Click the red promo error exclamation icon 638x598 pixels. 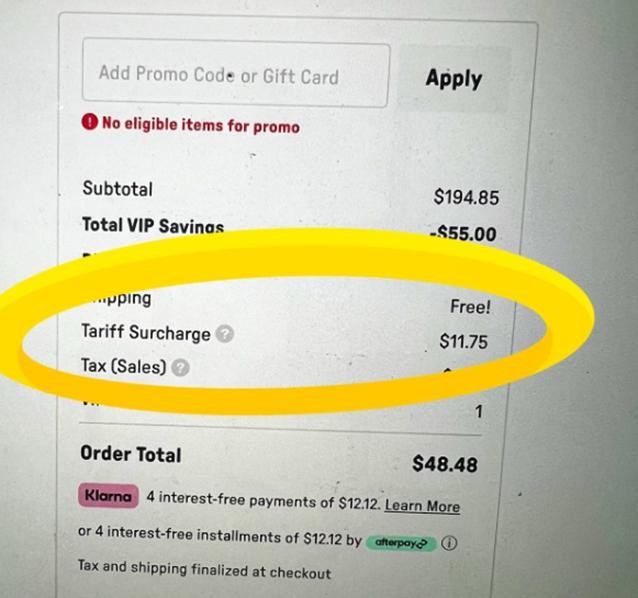(x=90, y=122)
